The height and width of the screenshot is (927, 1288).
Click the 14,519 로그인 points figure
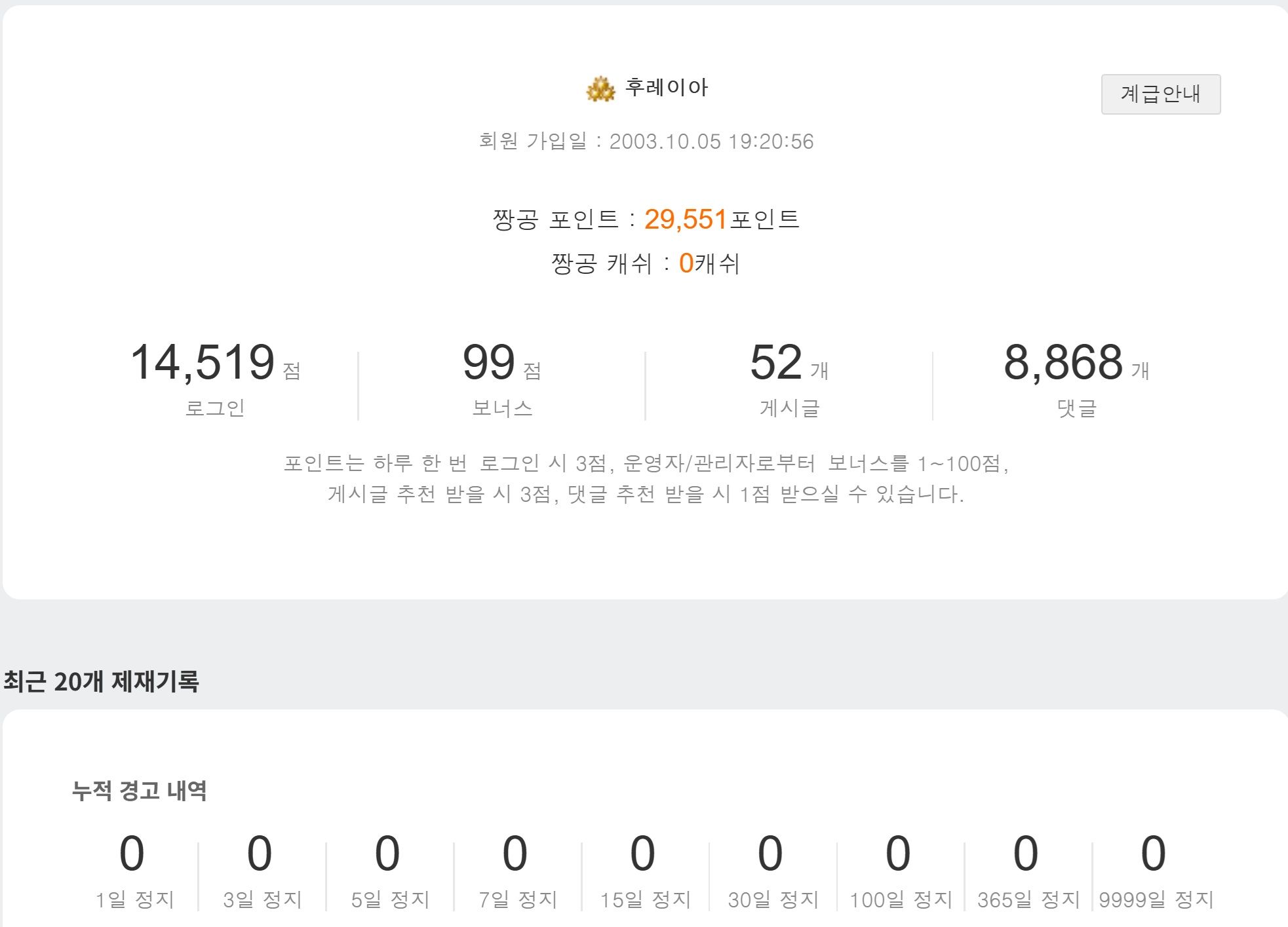(x=203, y=362)
